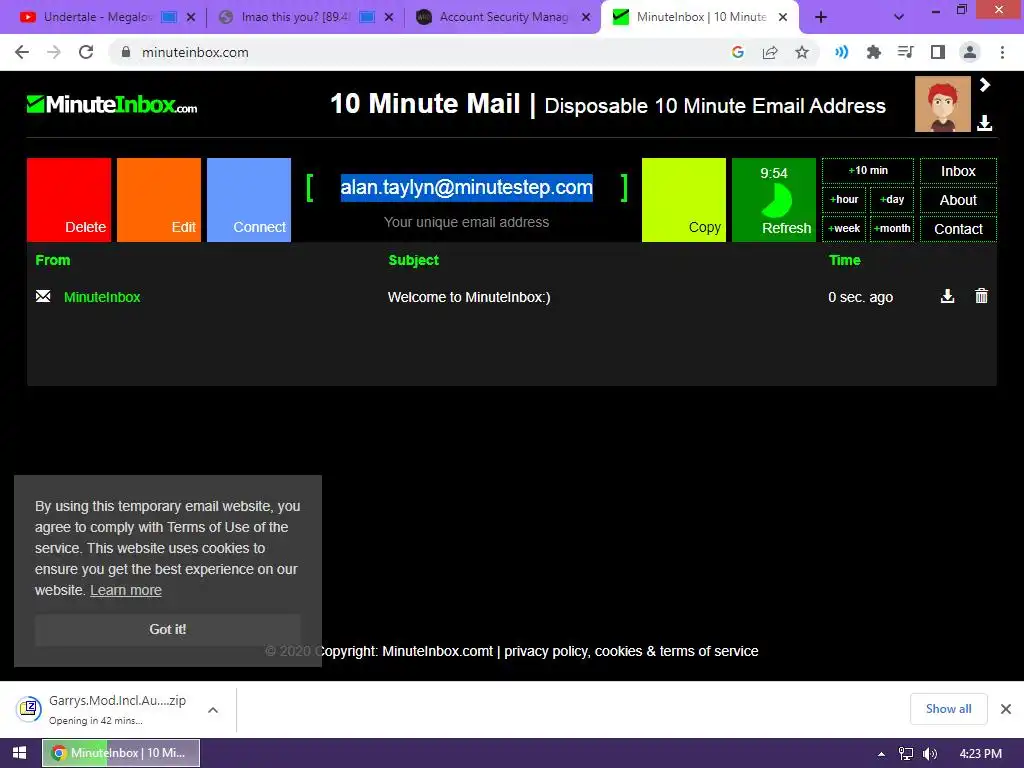
Task: Trash the Welcome to MinuteInbox email
Action: (x=981, y=296)
